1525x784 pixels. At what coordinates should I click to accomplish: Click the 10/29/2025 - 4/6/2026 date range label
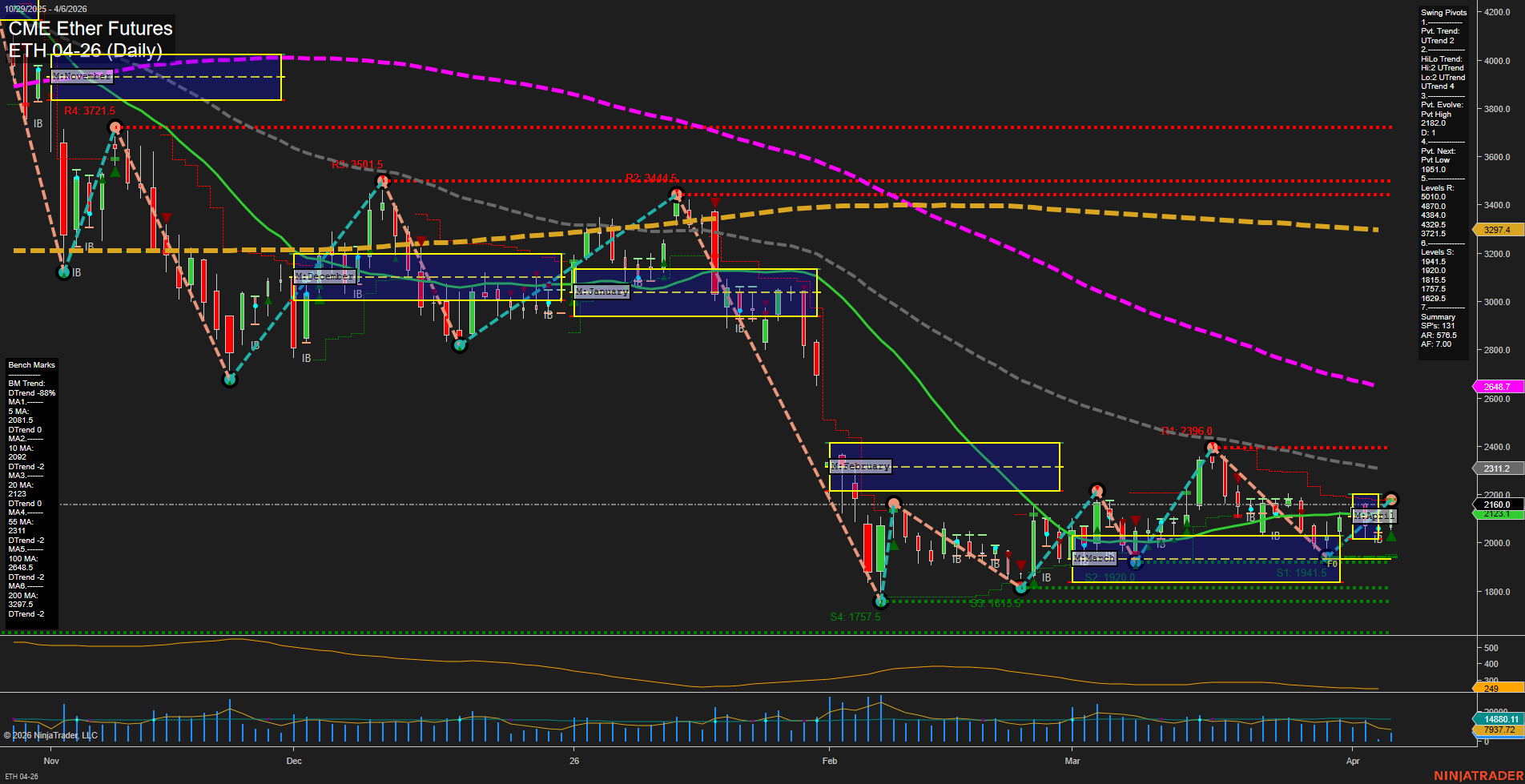coord(48,9)
